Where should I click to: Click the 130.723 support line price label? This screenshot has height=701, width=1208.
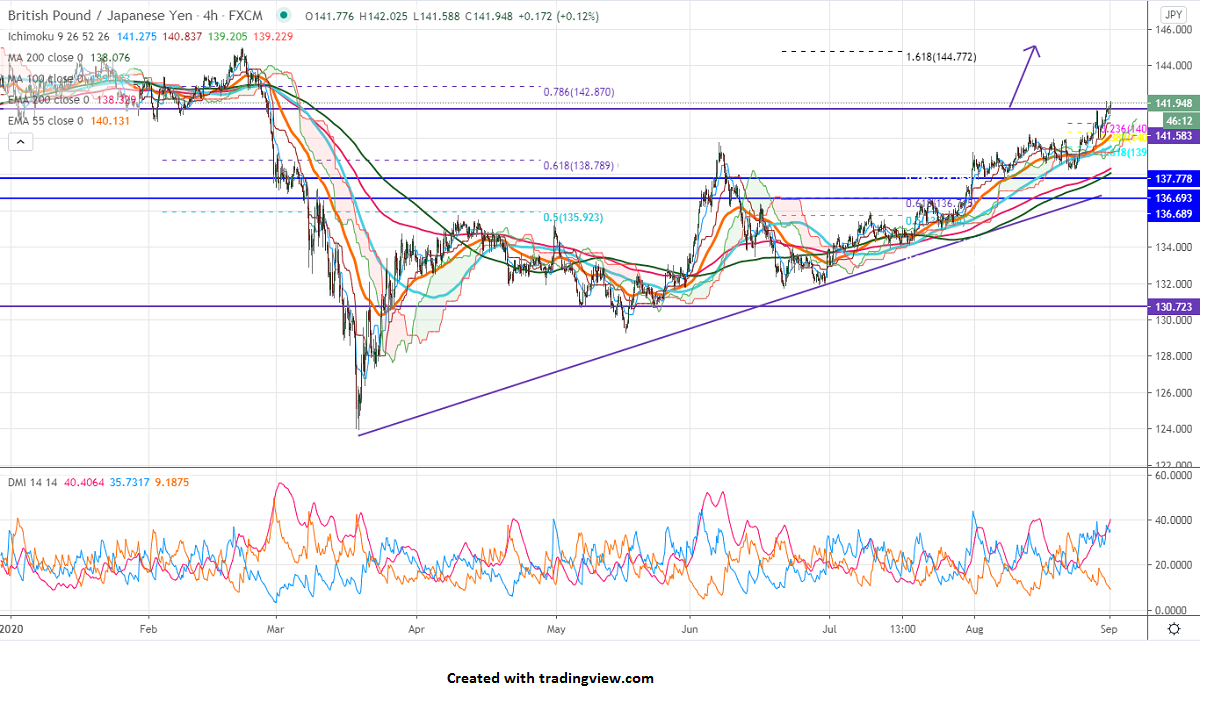(1172, 307)
